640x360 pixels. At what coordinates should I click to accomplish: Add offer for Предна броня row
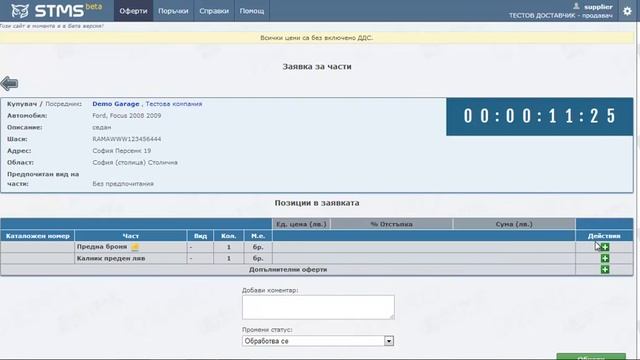click(x=605, y=247)
